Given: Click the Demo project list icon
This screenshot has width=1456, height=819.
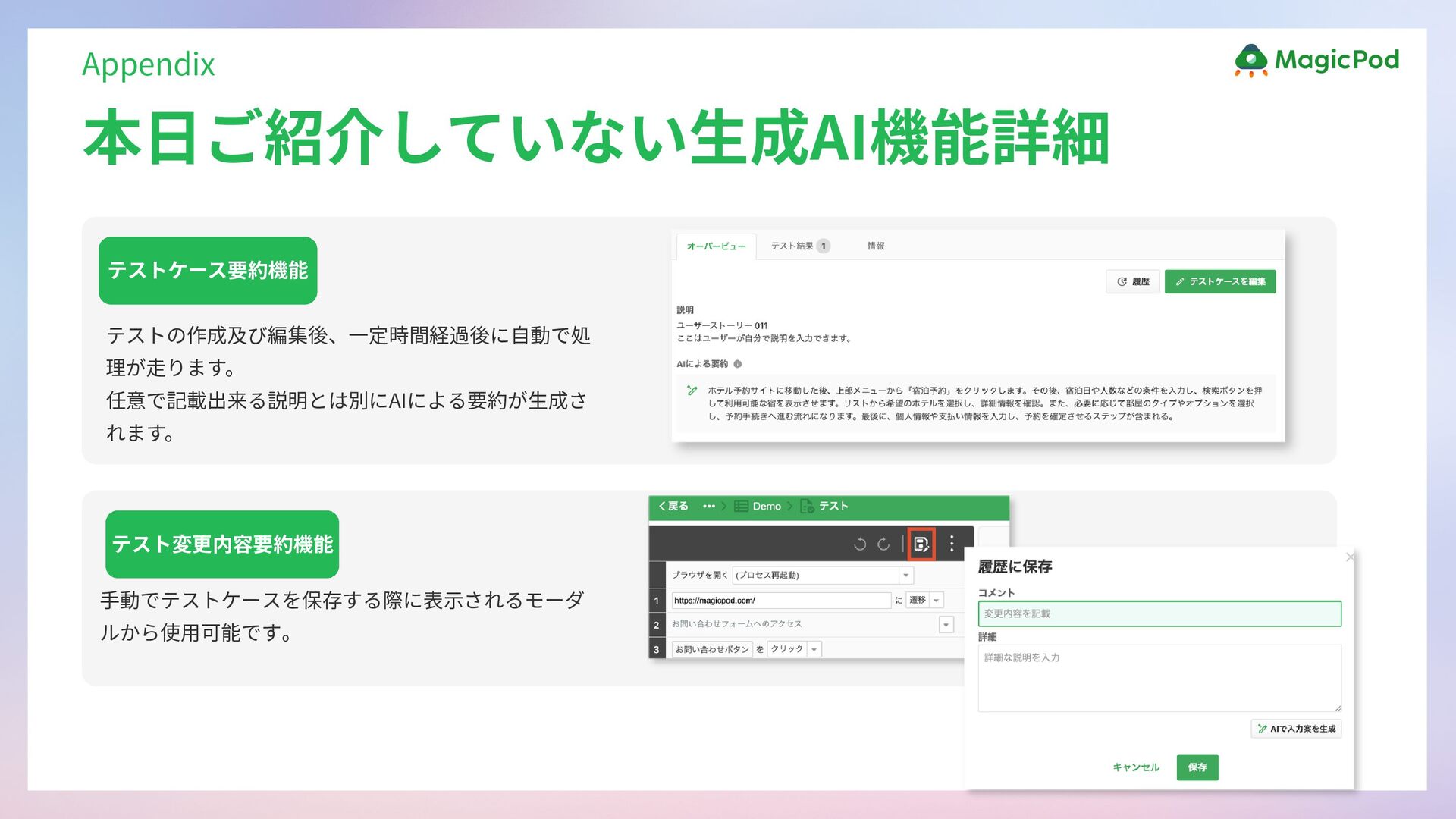Looking at the screenshot, I should 741,506.
